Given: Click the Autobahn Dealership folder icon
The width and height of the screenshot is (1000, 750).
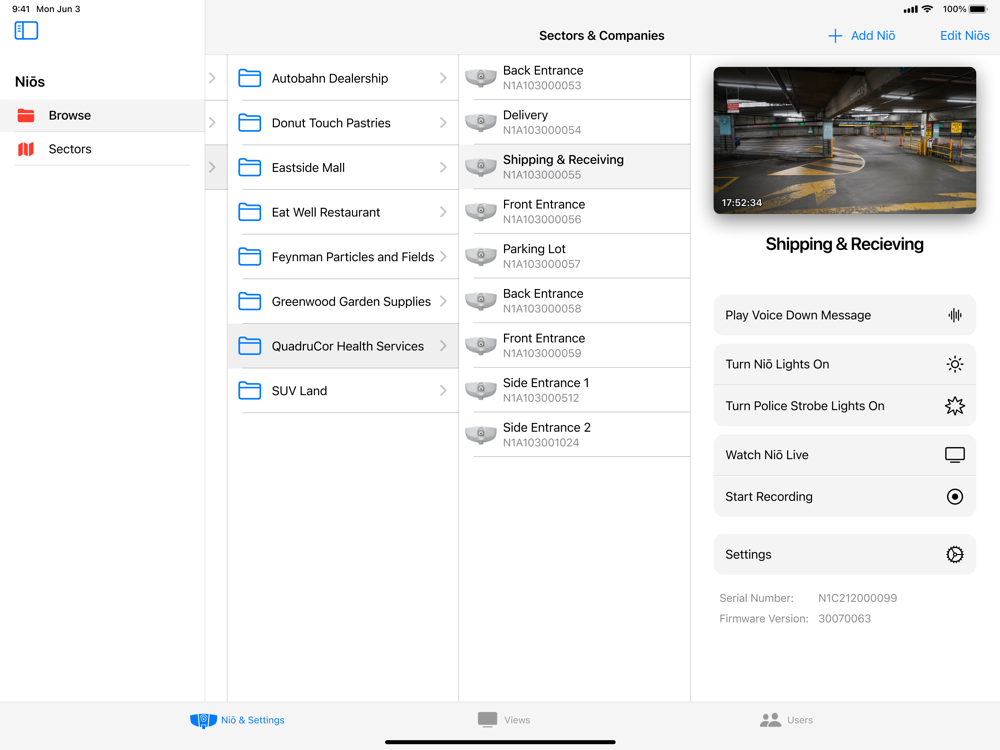Looking at the screenshot, I should (249, 78).
